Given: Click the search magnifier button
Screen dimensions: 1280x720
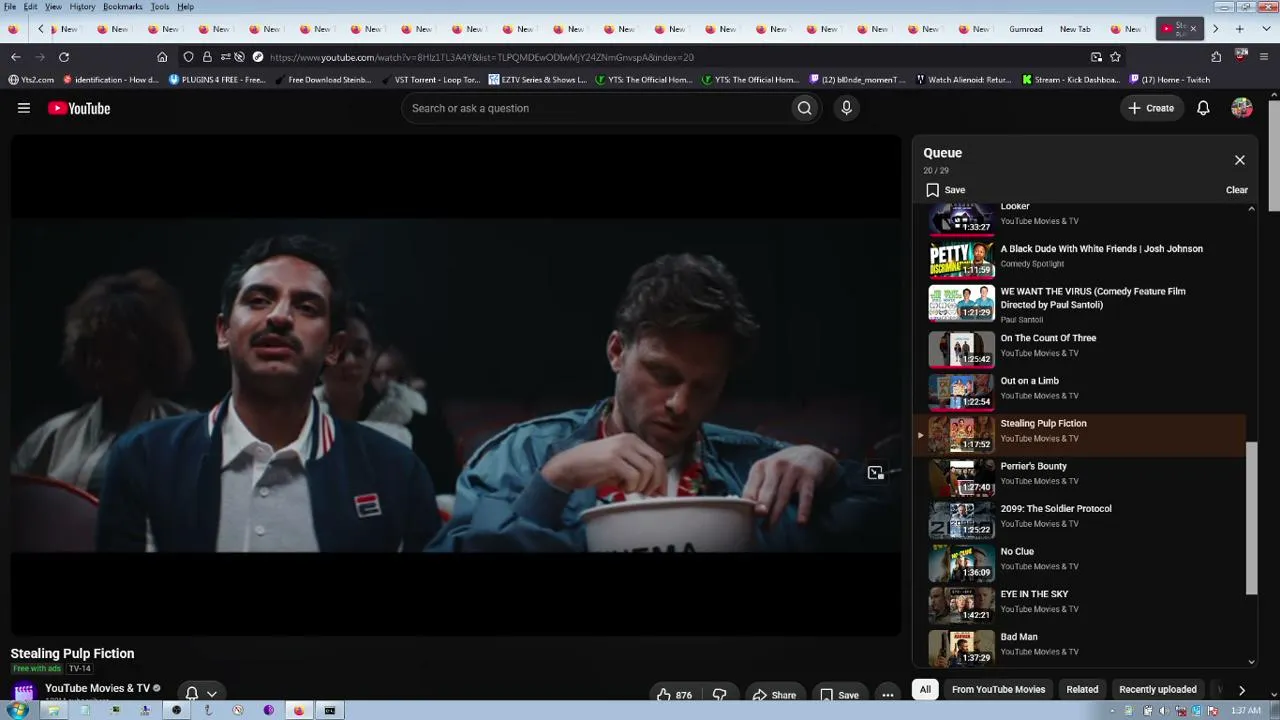Looking at the screenshot, I should 804,108.
